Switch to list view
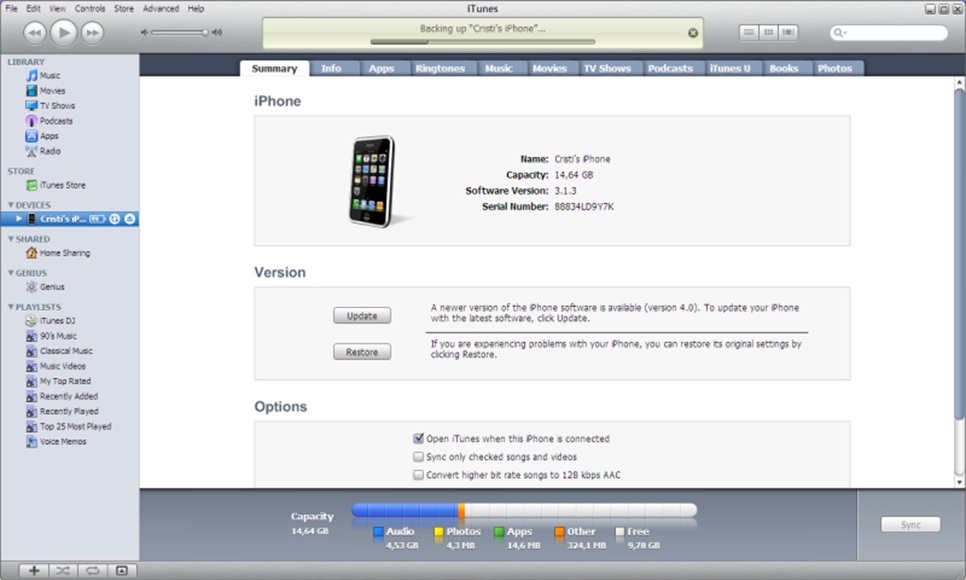966x580 pixels. click(x=749, y=32)
